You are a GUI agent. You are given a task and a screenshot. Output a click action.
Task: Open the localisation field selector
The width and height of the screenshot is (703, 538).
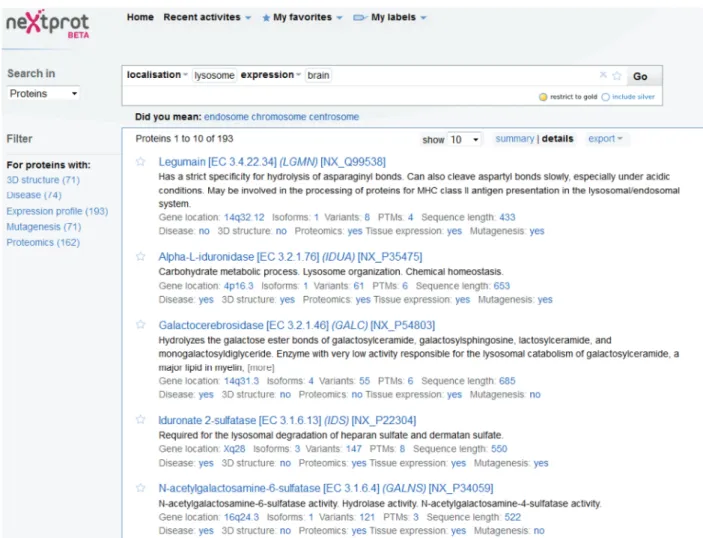pos(157,75)
